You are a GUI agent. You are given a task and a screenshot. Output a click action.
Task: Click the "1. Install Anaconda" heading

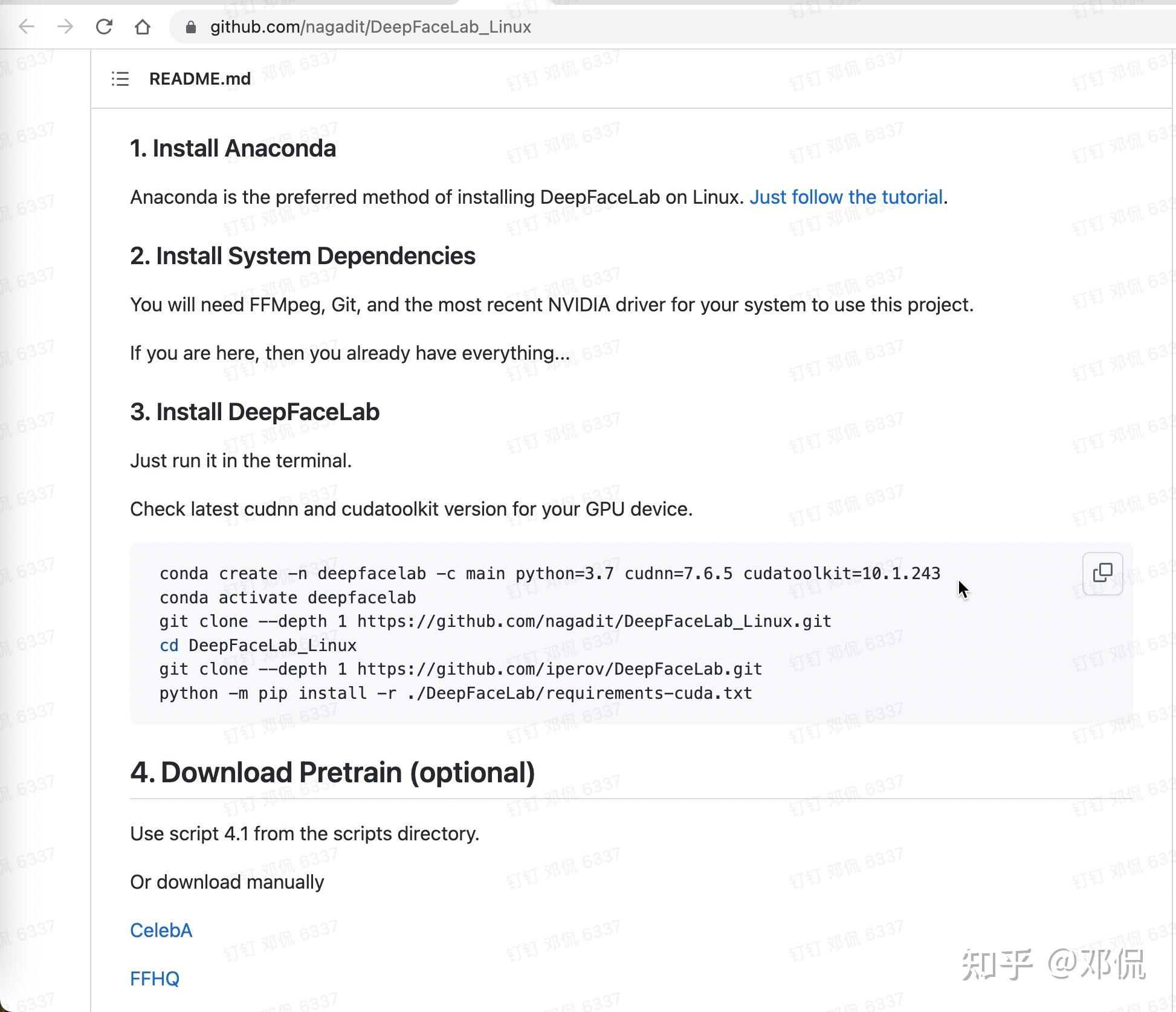click(233, 148)
